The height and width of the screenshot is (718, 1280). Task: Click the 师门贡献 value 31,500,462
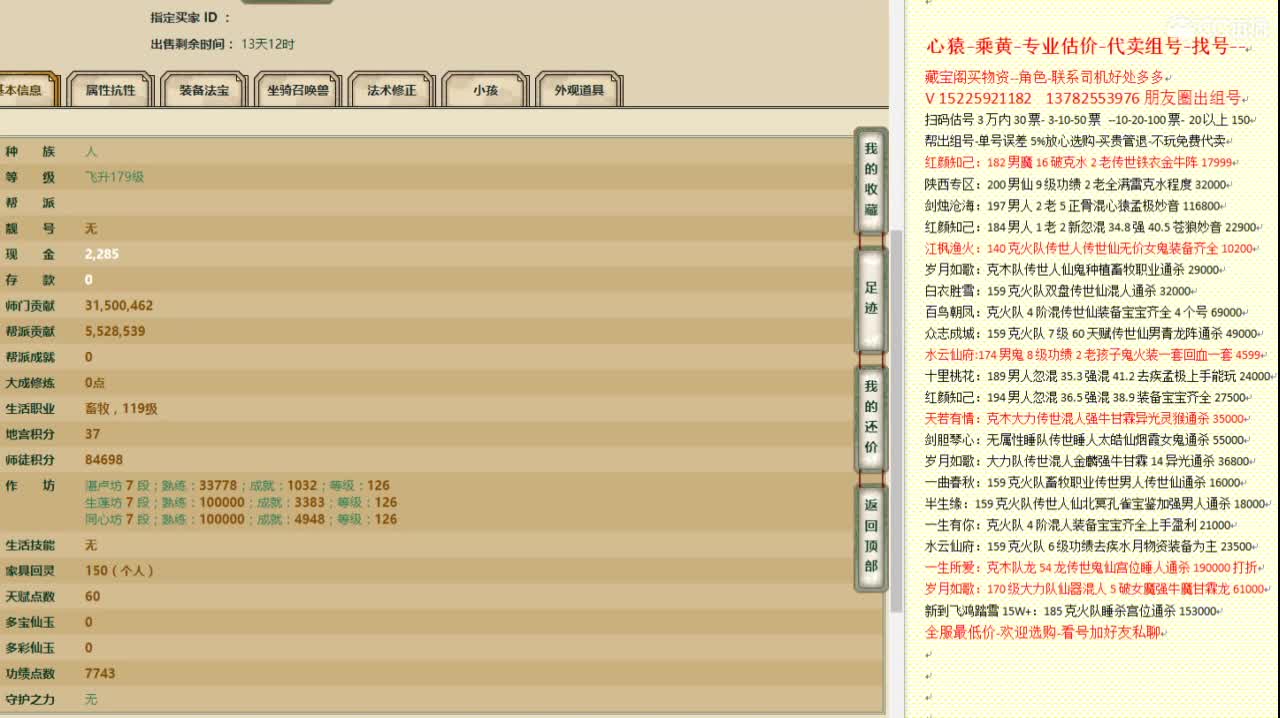[119, 305]
